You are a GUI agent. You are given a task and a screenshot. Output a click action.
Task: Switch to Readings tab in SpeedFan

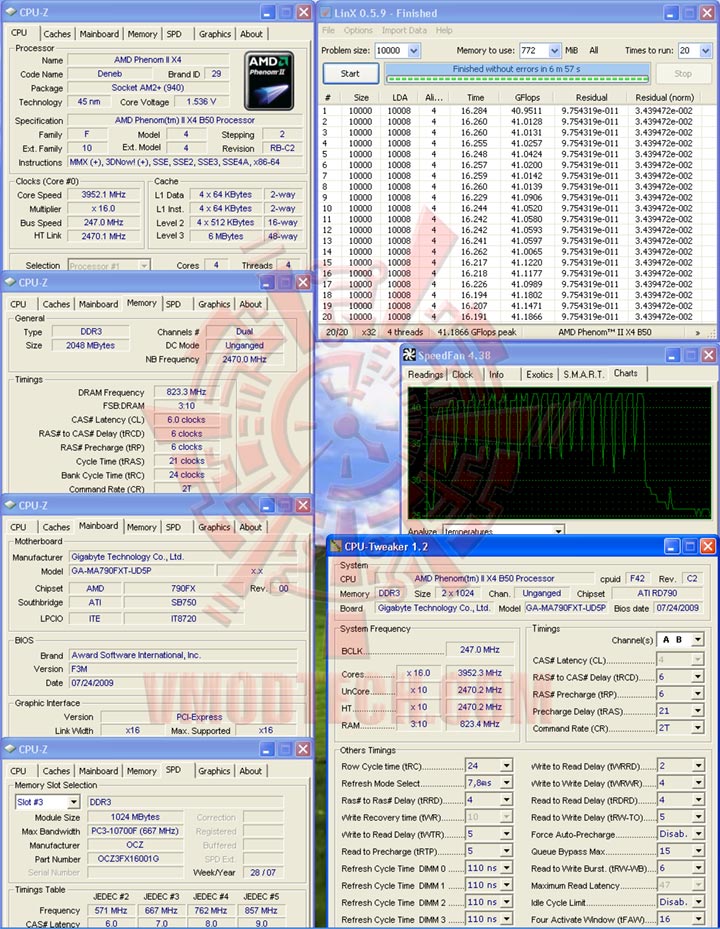(x=425, y=374)
